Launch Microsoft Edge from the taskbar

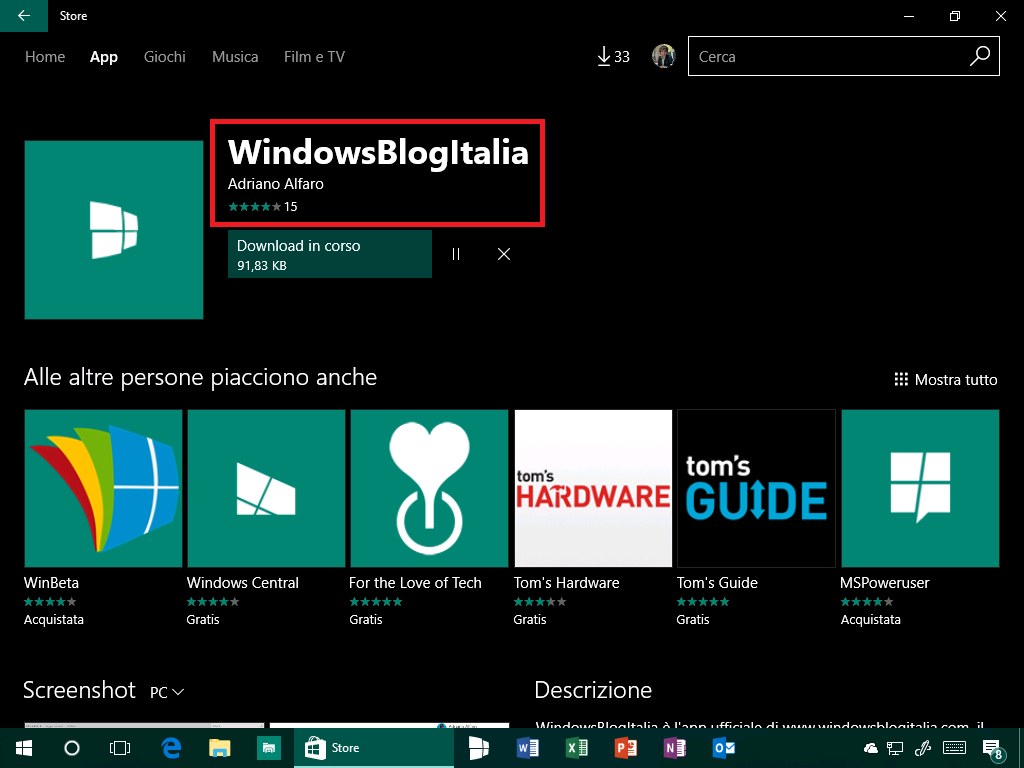pos(170,748)
